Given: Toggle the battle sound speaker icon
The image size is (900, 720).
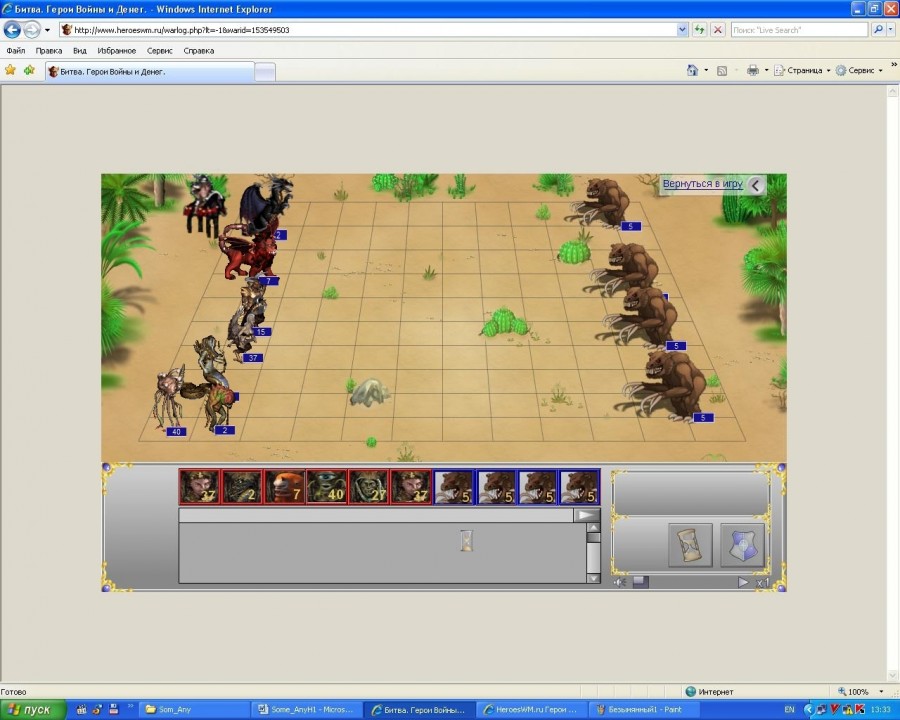Looking at the screenshot, I should 620,582.
